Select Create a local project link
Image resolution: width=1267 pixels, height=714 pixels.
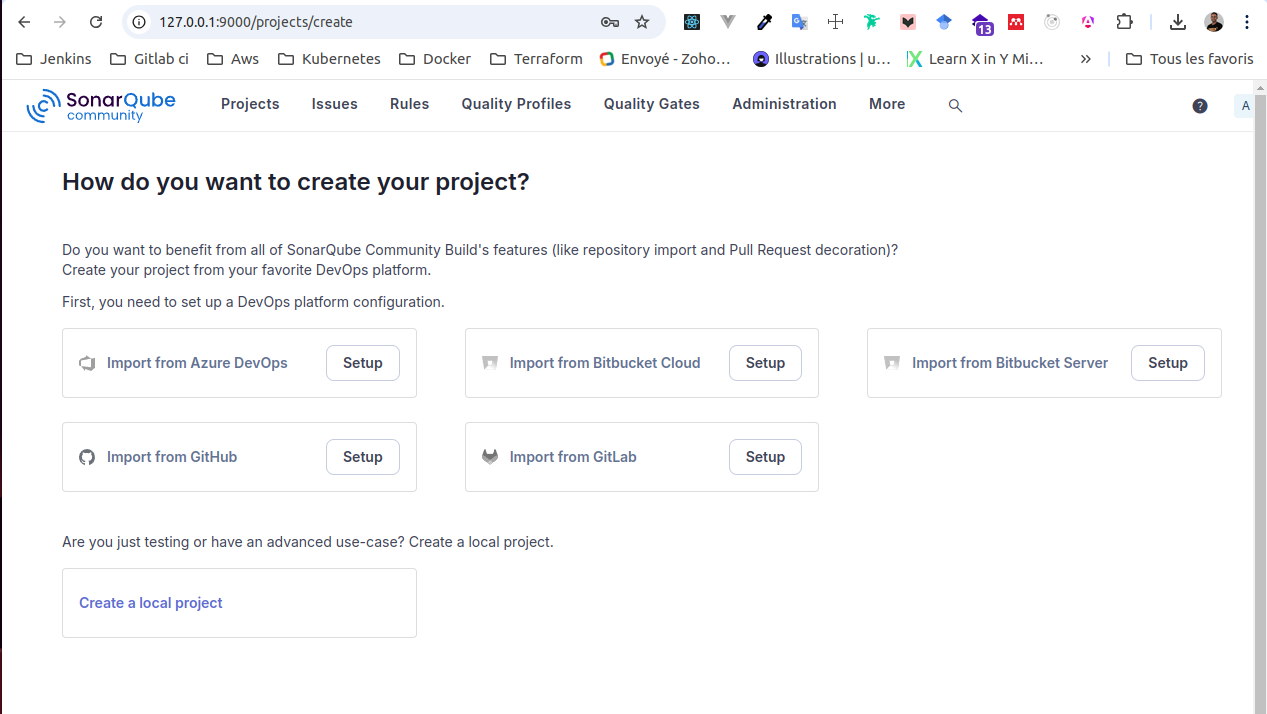point(151,603)
